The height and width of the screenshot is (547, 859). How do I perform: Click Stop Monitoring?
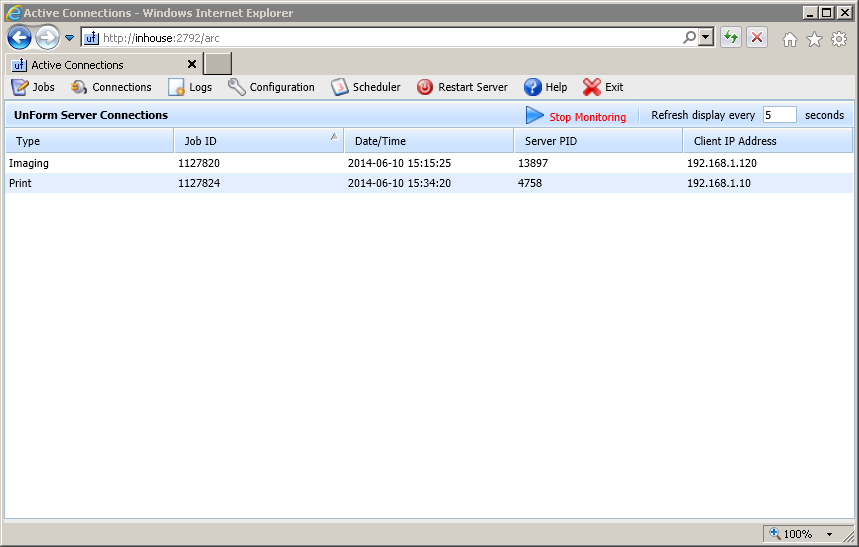pos(586,117)
